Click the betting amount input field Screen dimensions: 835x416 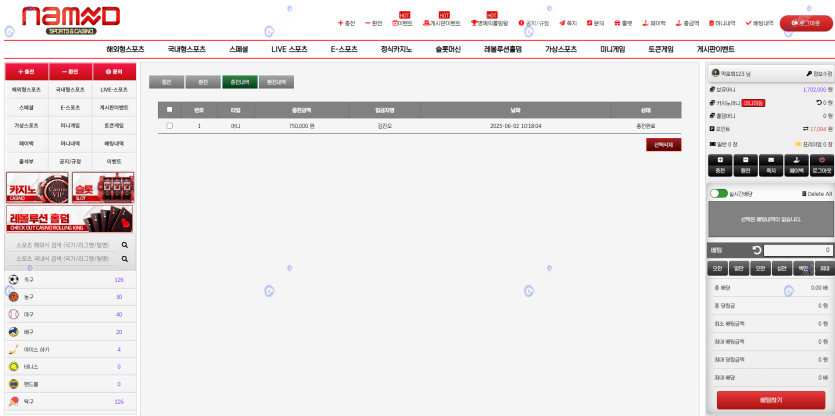tap(798, 250)
